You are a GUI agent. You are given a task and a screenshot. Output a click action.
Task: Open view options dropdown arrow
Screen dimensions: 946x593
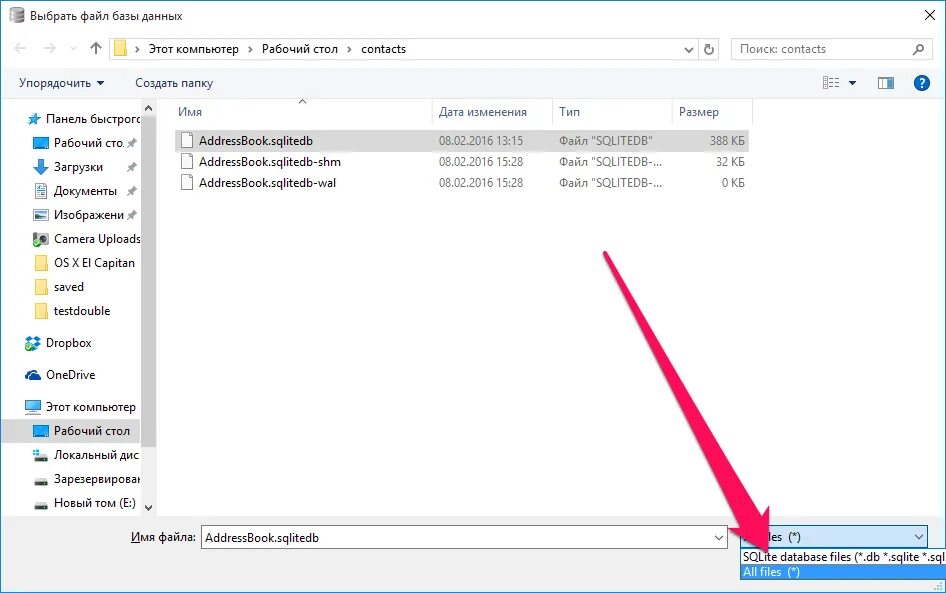pyautogui.click(x=852, y=83)
